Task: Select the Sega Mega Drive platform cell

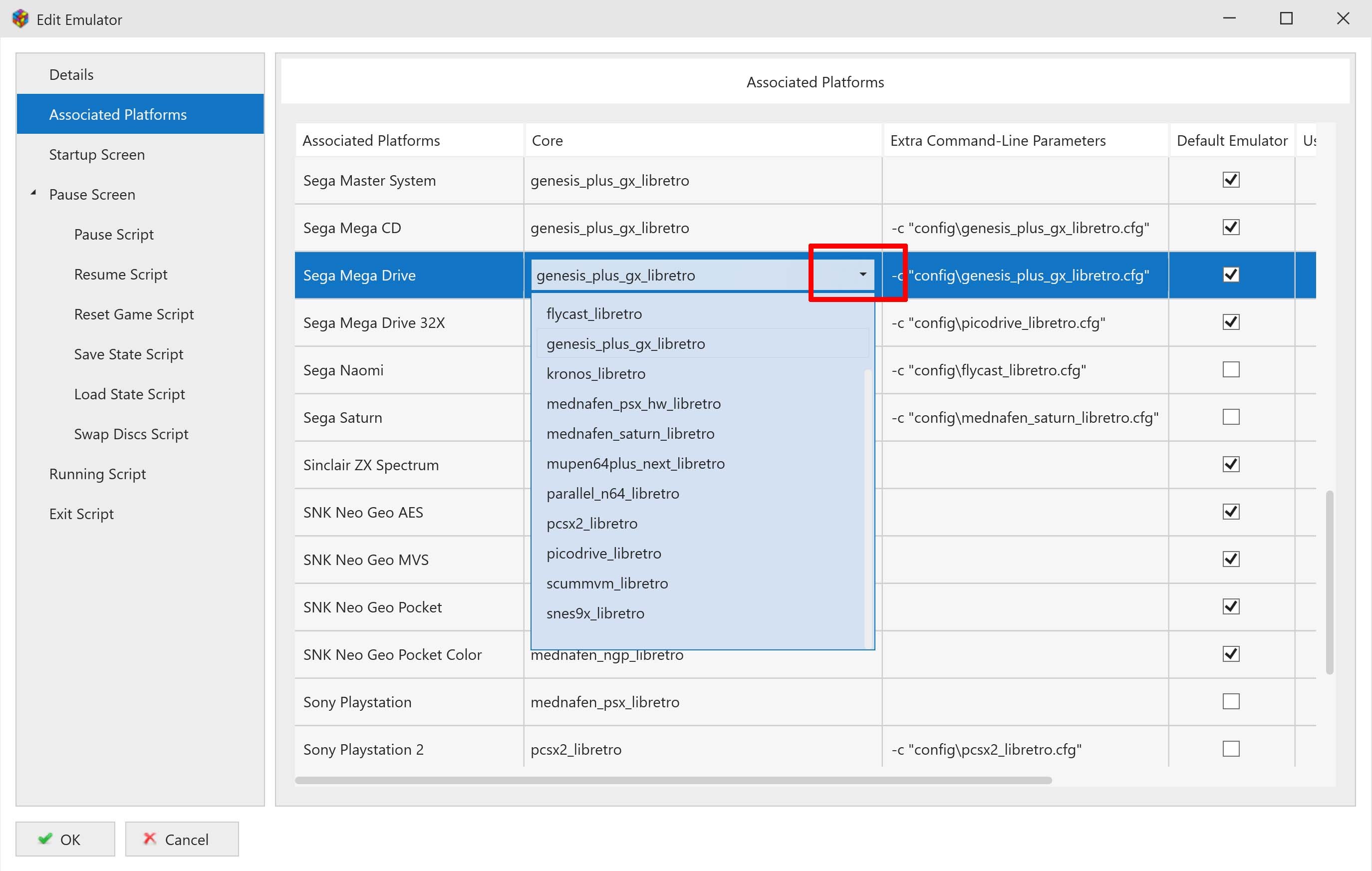Action: tap(409, 275)
